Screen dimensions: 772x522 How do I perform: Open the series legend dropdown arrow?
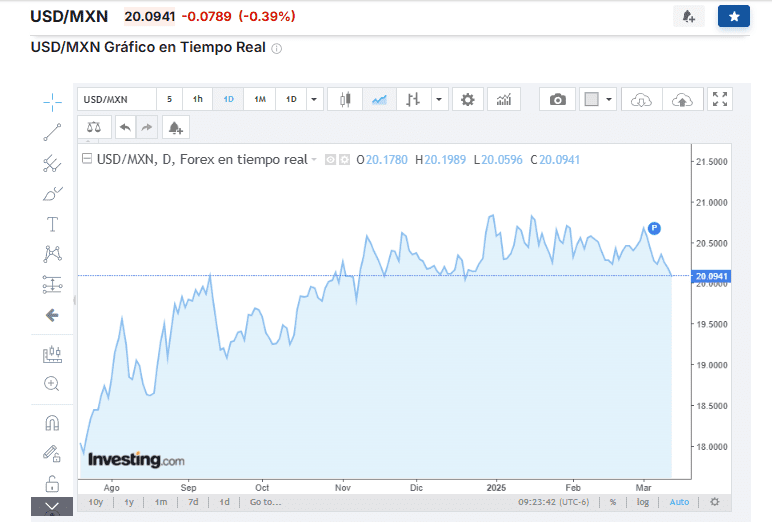(314, 160)
